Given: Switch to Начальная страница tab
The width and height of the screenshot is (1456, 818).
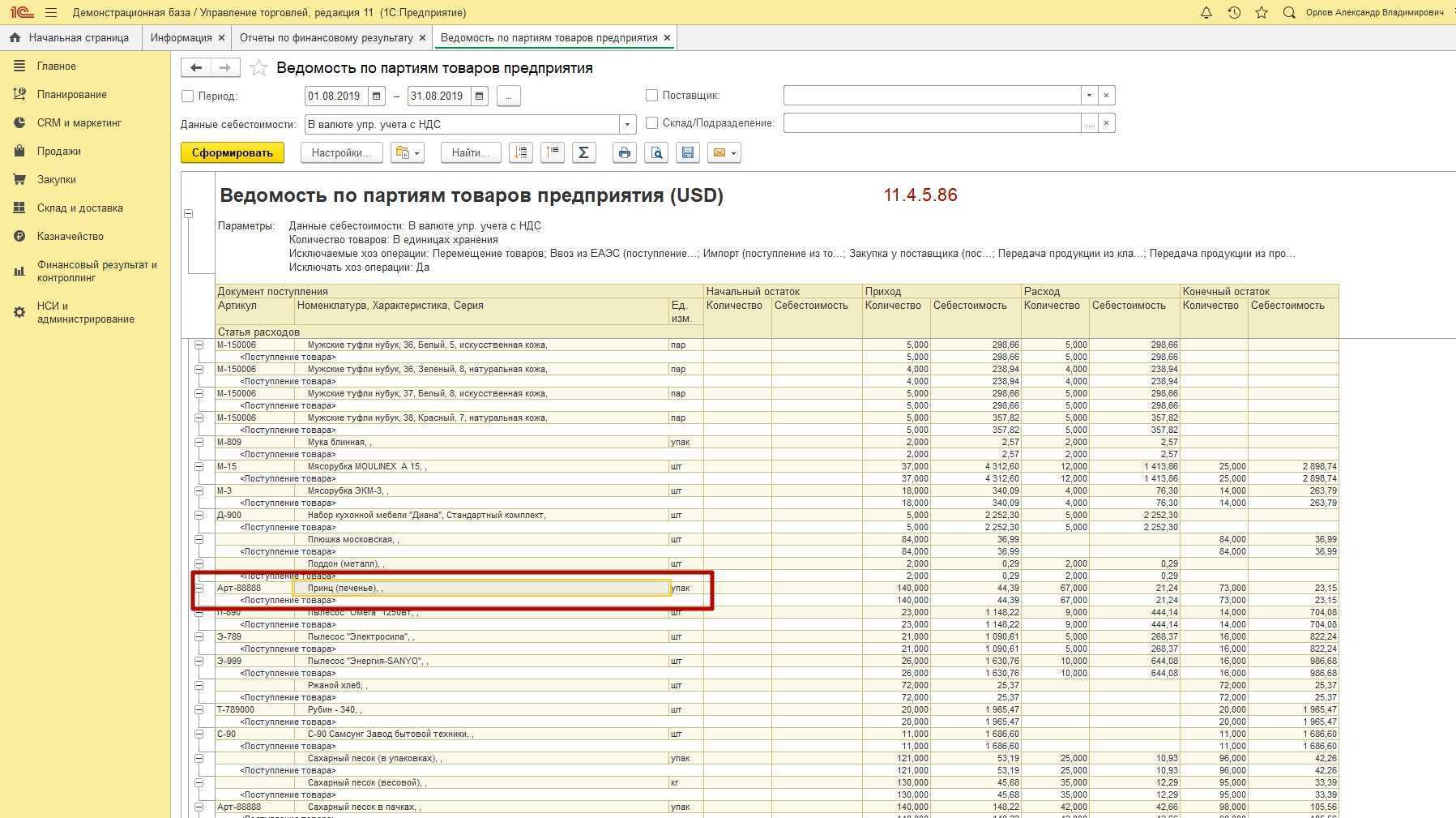Looking at the screenshot, I should pos(70,38).
